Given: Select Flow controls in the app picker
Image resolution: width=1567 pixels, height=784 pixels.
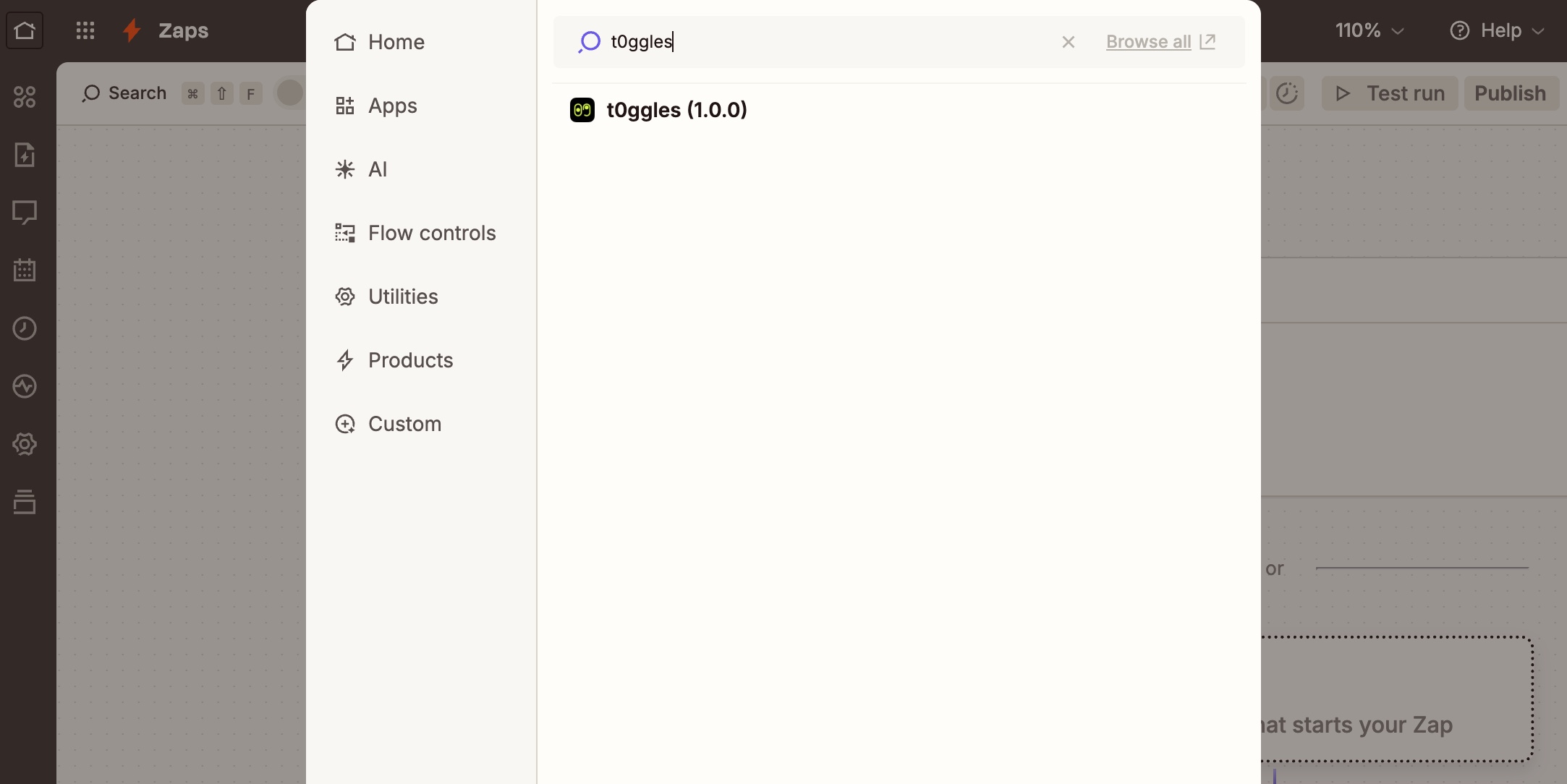Looking at the screenshot, I should point(432,233).
